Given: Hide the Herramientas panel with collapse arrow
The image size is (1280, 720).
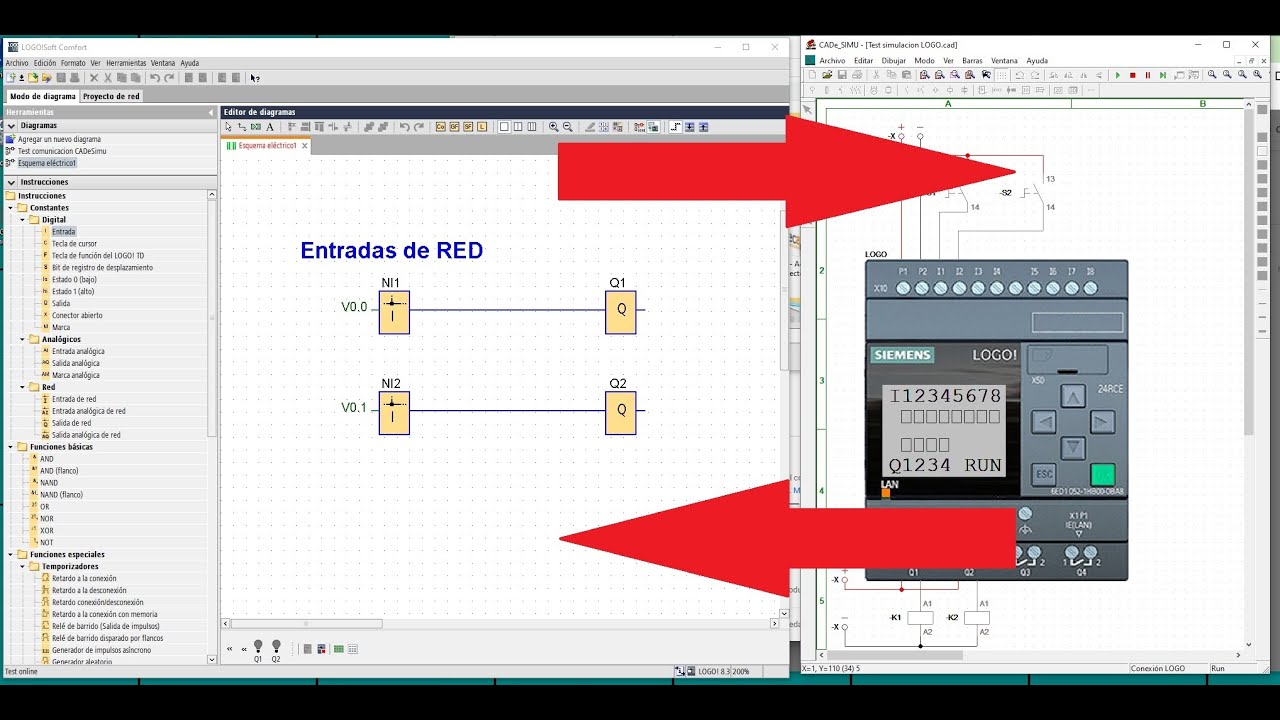Looking at the screenshot, I should click(211, 112).
